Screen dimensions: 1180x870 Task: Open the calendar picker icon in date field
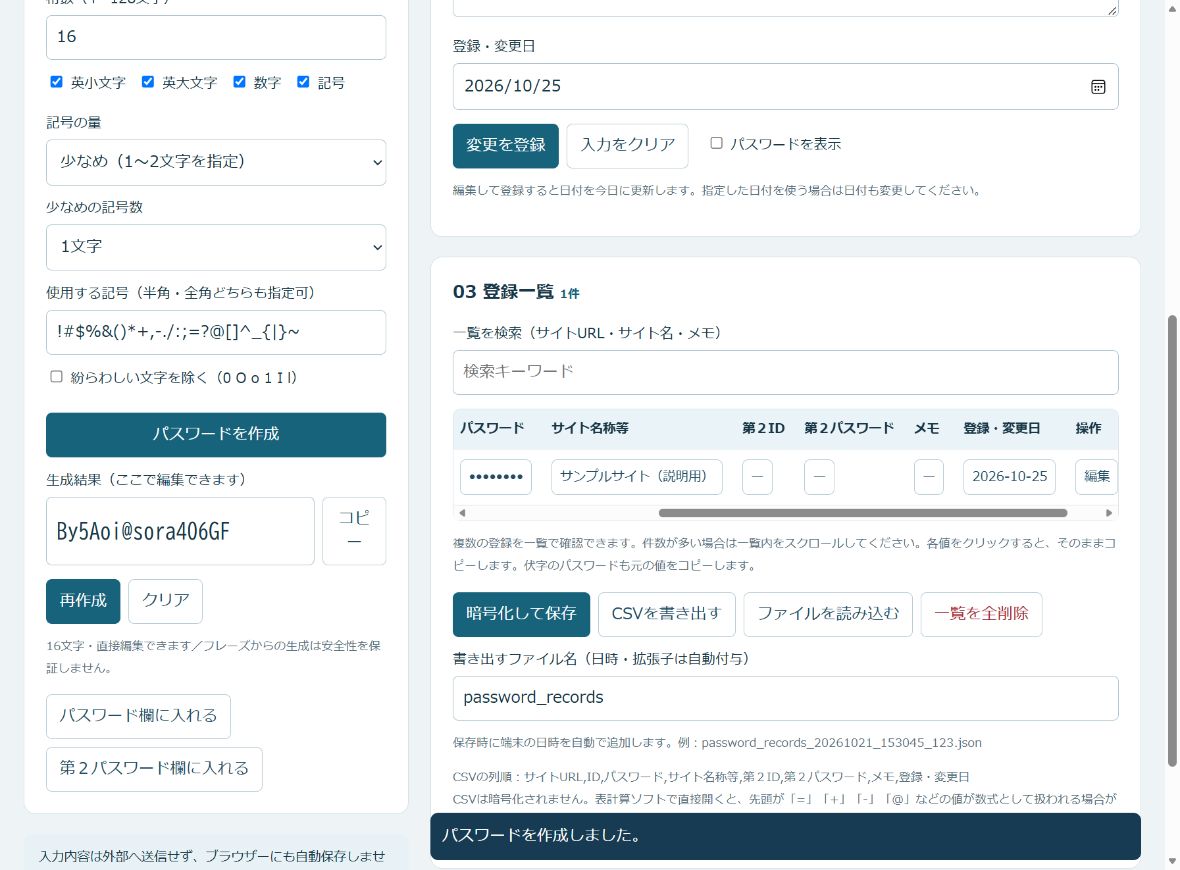pos(1098,87)
